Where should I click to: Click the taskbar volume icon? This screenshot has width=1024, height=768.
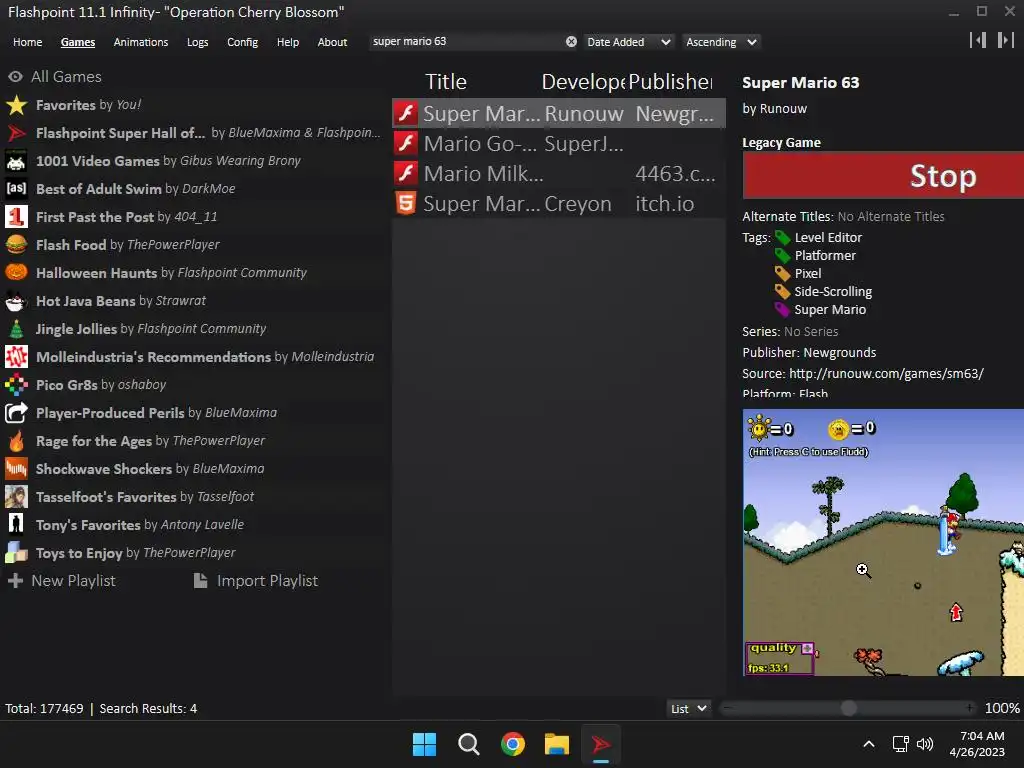(925, 744)
